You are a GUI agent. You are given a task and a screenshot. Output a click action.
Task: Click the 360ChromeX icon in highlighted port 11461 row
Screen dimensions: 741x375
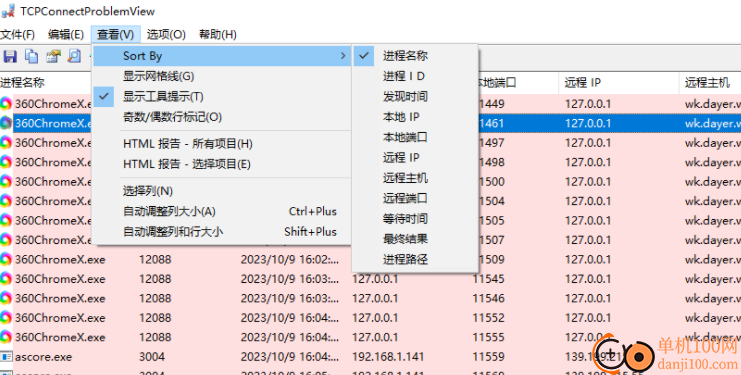coord(6,123)
